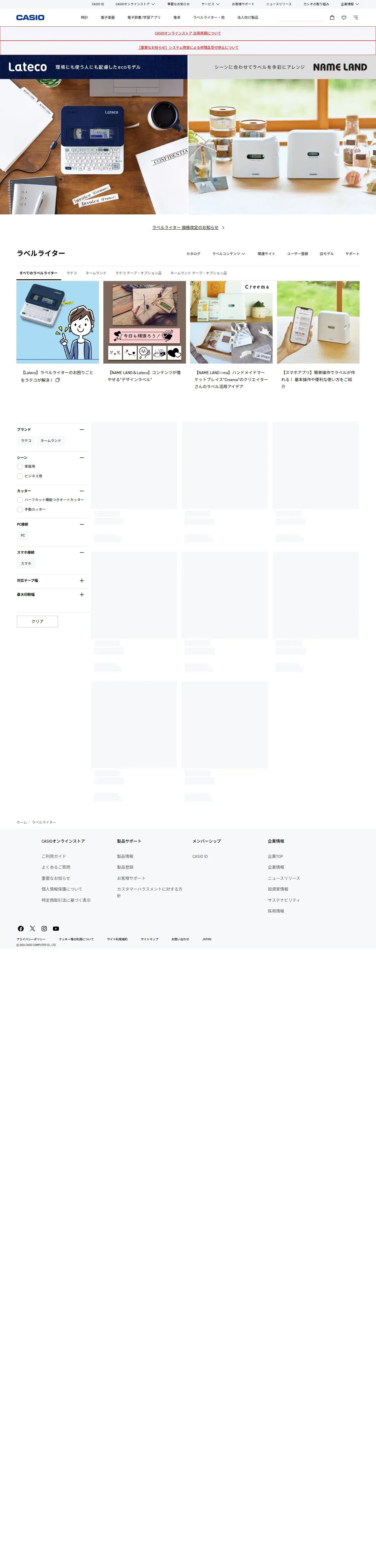Click the NAME LAND banner image
The height and width of the screenshot is (1568, 376).
[282, 135]
